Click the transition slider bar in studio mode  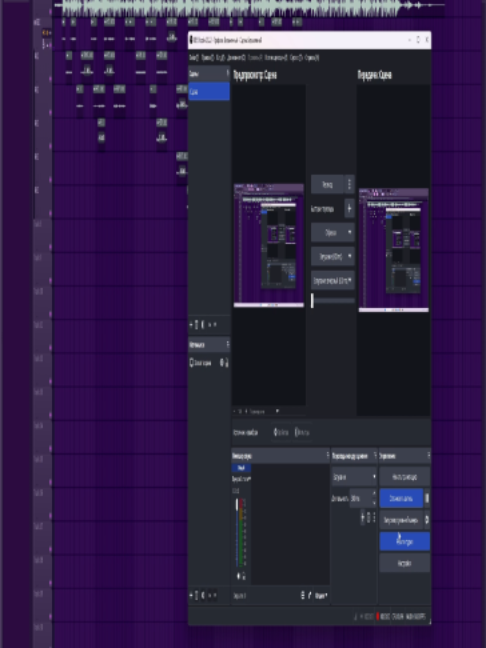pyautogui.click(x=333, y=300)
